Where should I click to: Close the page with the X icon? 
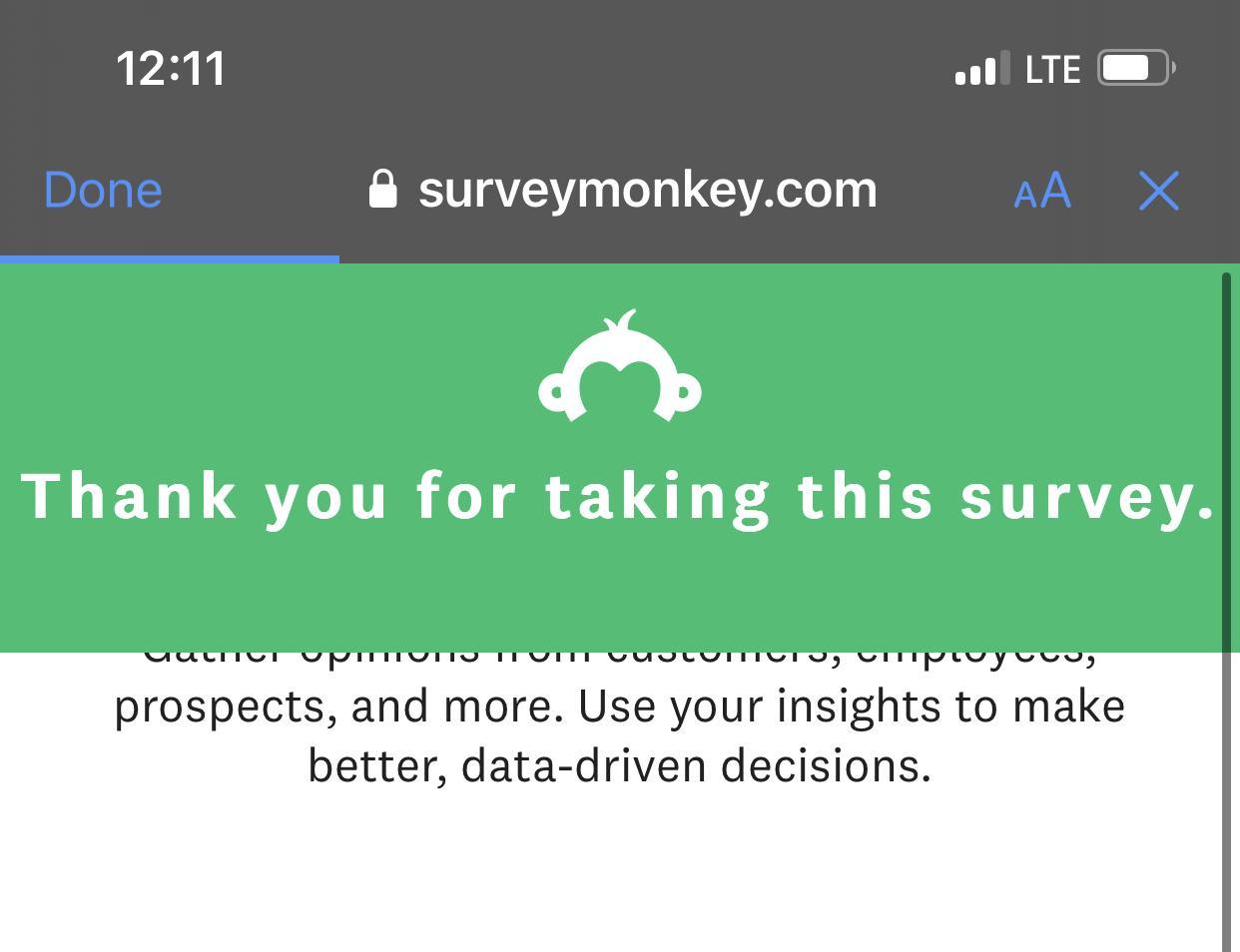(1158, 190)
